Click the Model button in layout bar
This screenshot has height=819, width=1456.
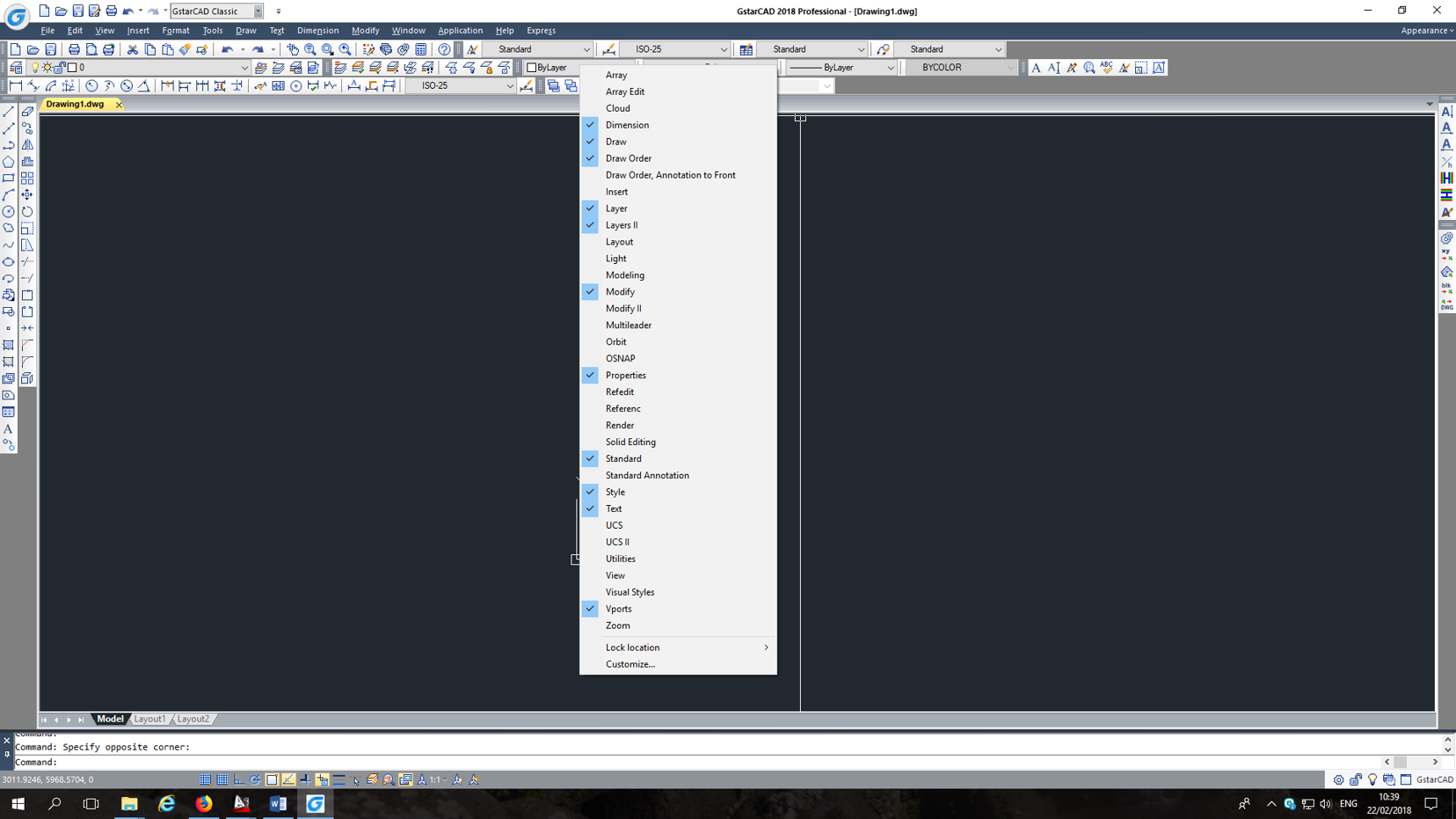click(x=110, y=719)
